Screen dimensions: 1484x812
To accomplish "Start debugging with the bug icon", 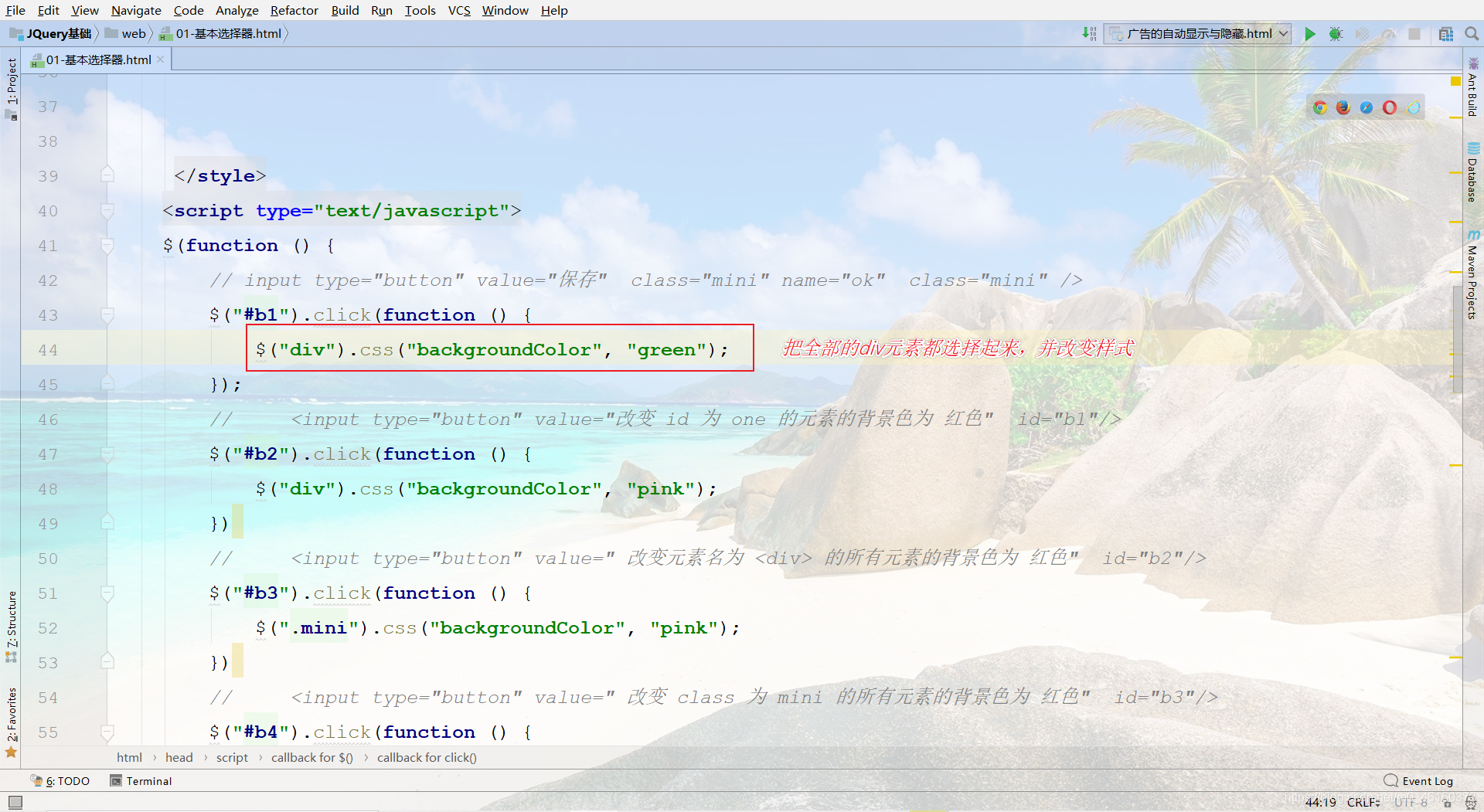I will [x=1336, y=34].
